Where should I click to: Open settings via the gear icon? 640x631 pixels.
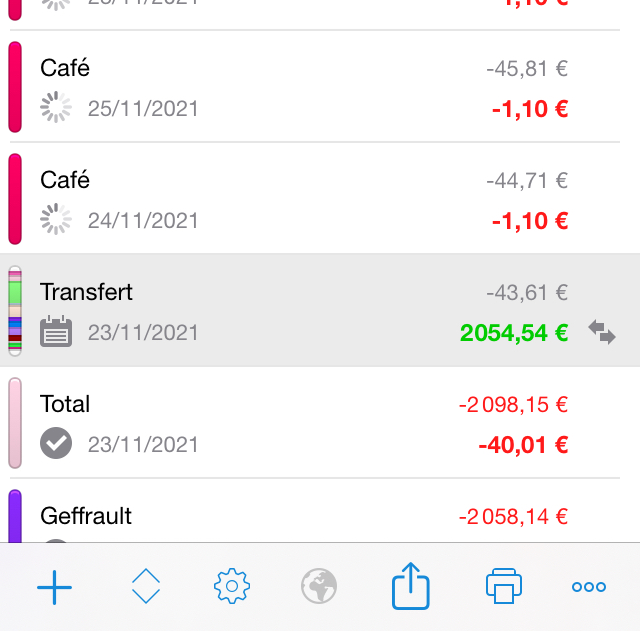[231, 587]
